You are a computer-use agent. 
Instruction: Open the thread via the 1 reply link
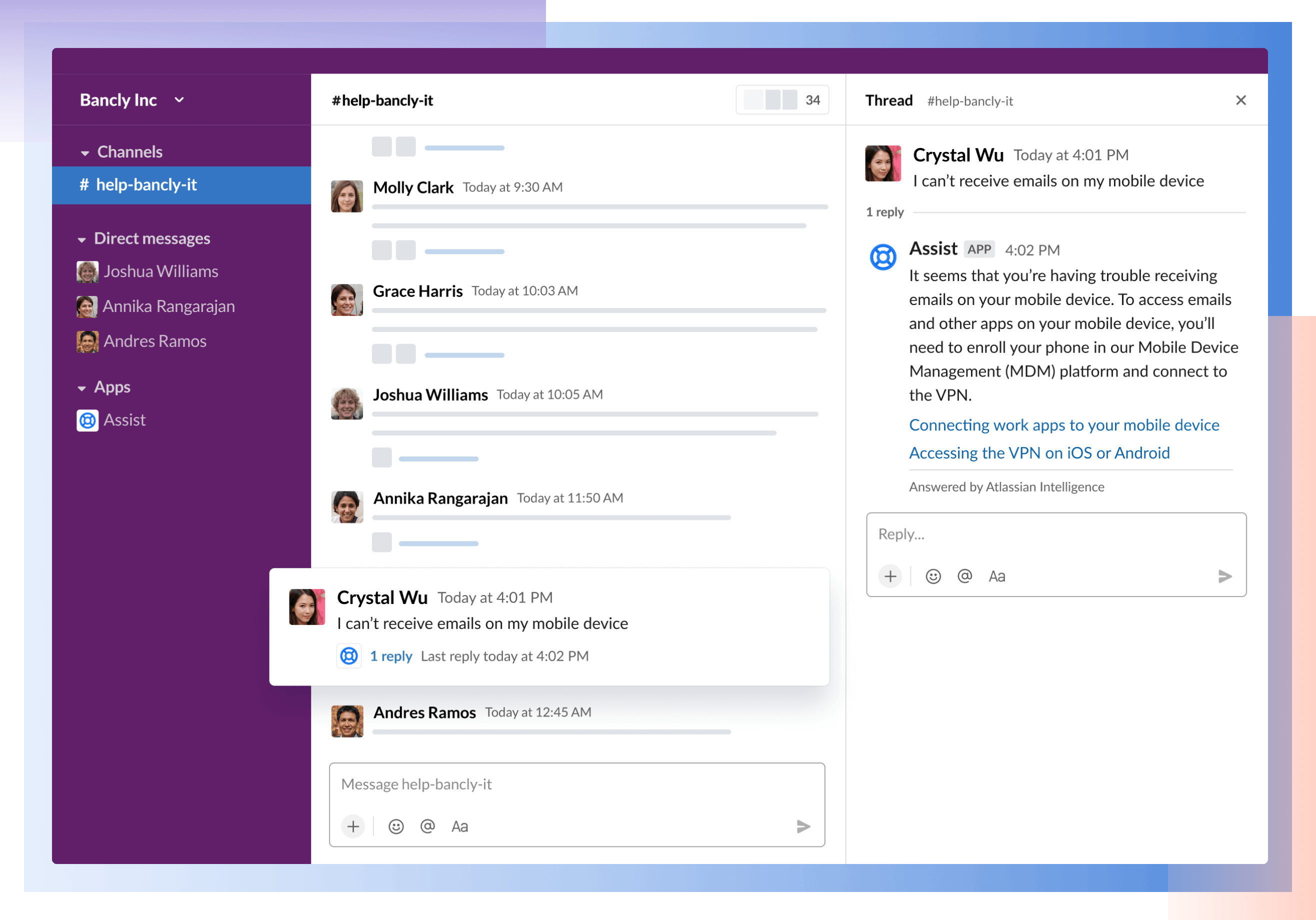point(391,656)
